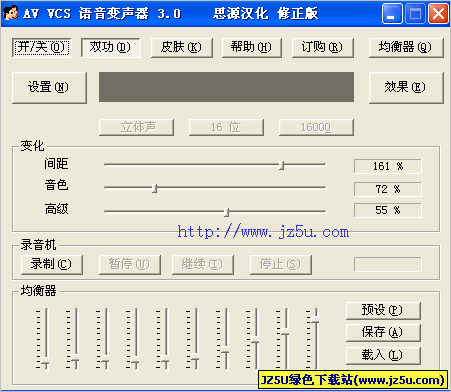
Task: Toggle the 开/关 (O) power button
Action: pyautogui.click(x=42, y=47)
